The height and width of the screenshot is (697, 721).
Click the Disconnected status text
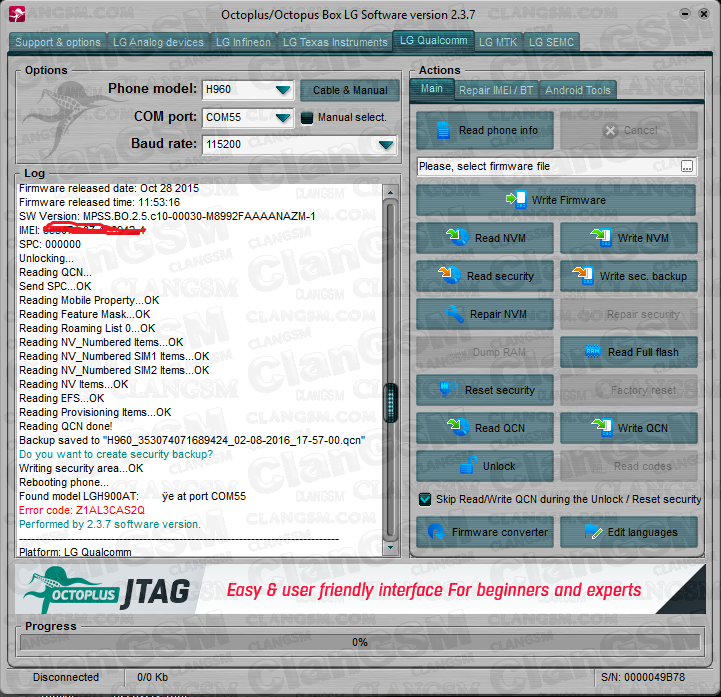pos(66,677)
